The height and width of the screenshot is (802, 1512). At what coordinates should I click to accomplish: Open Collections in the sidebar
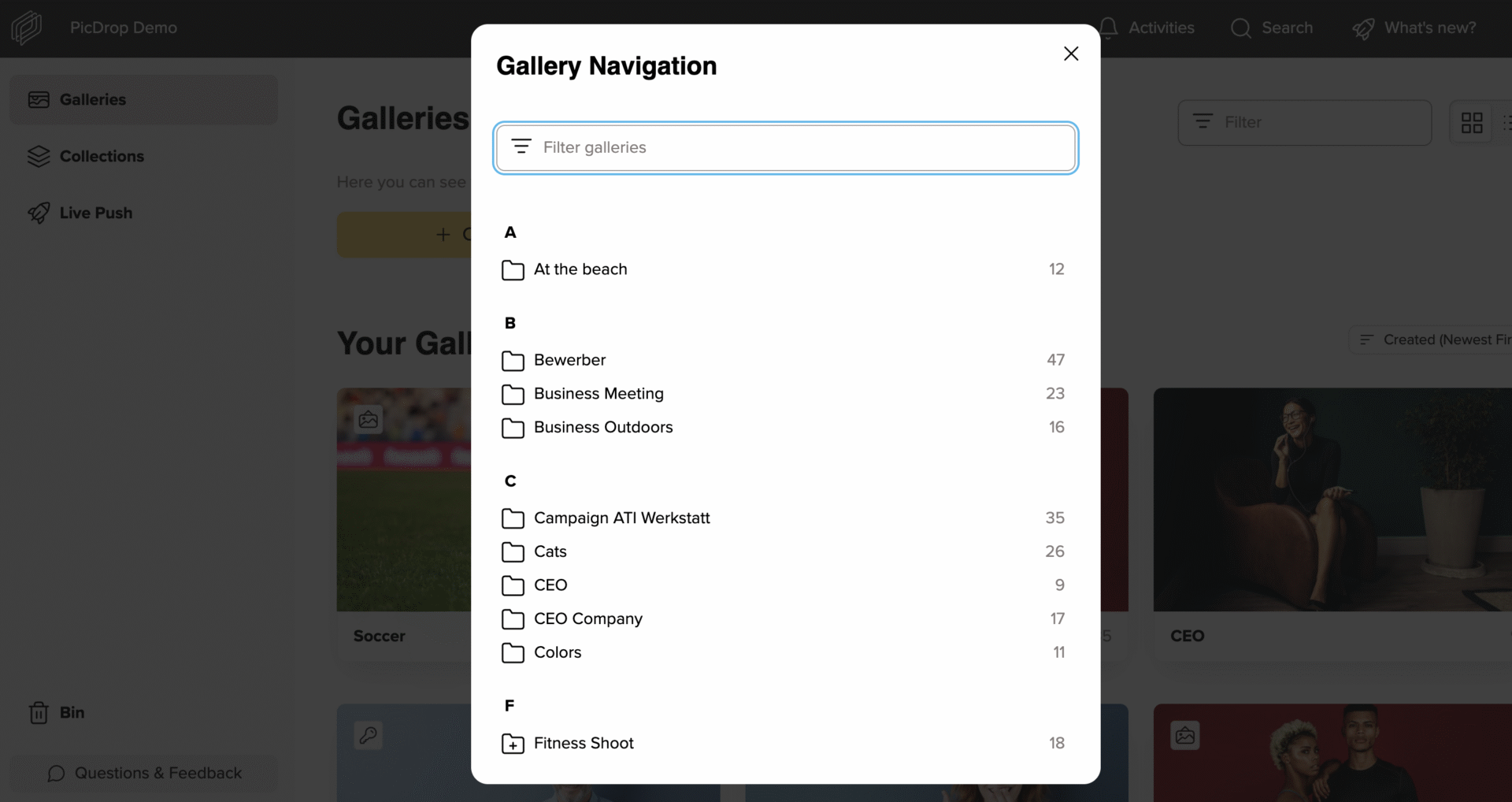(x=102, y=156)
